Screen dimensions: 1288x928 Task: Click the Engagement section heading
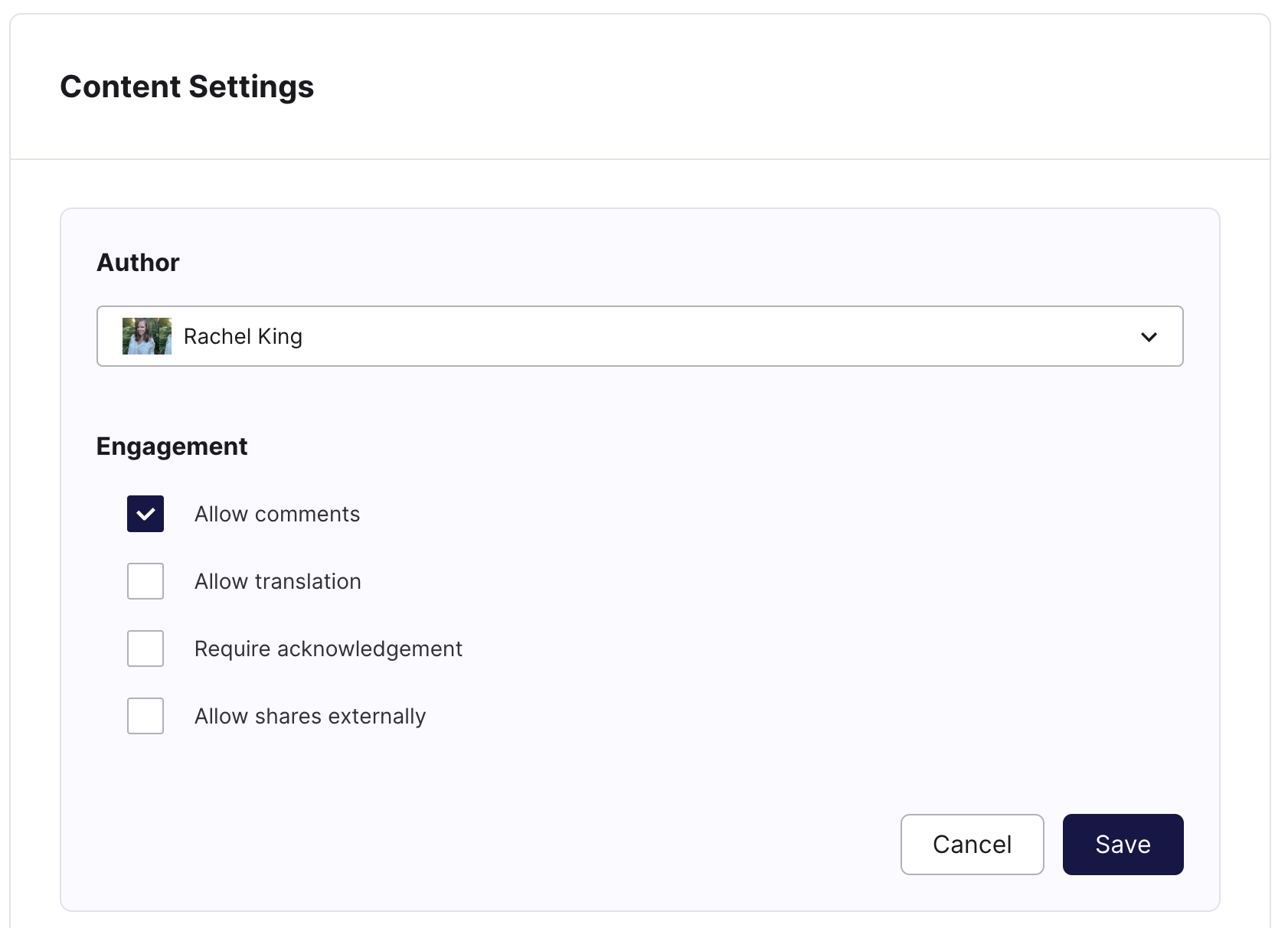(x=172, y=446)
